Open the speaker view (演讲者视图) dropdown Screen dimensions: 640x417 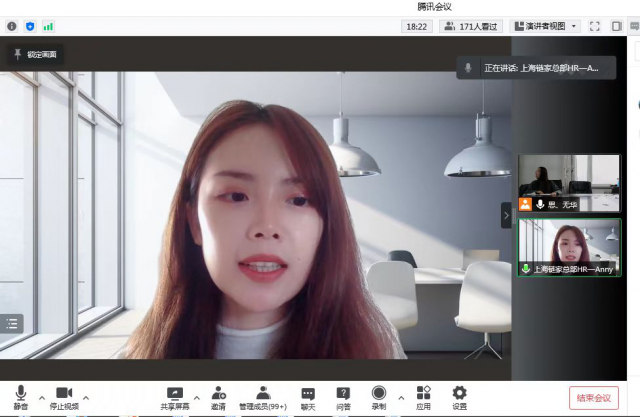pos(546,26)
